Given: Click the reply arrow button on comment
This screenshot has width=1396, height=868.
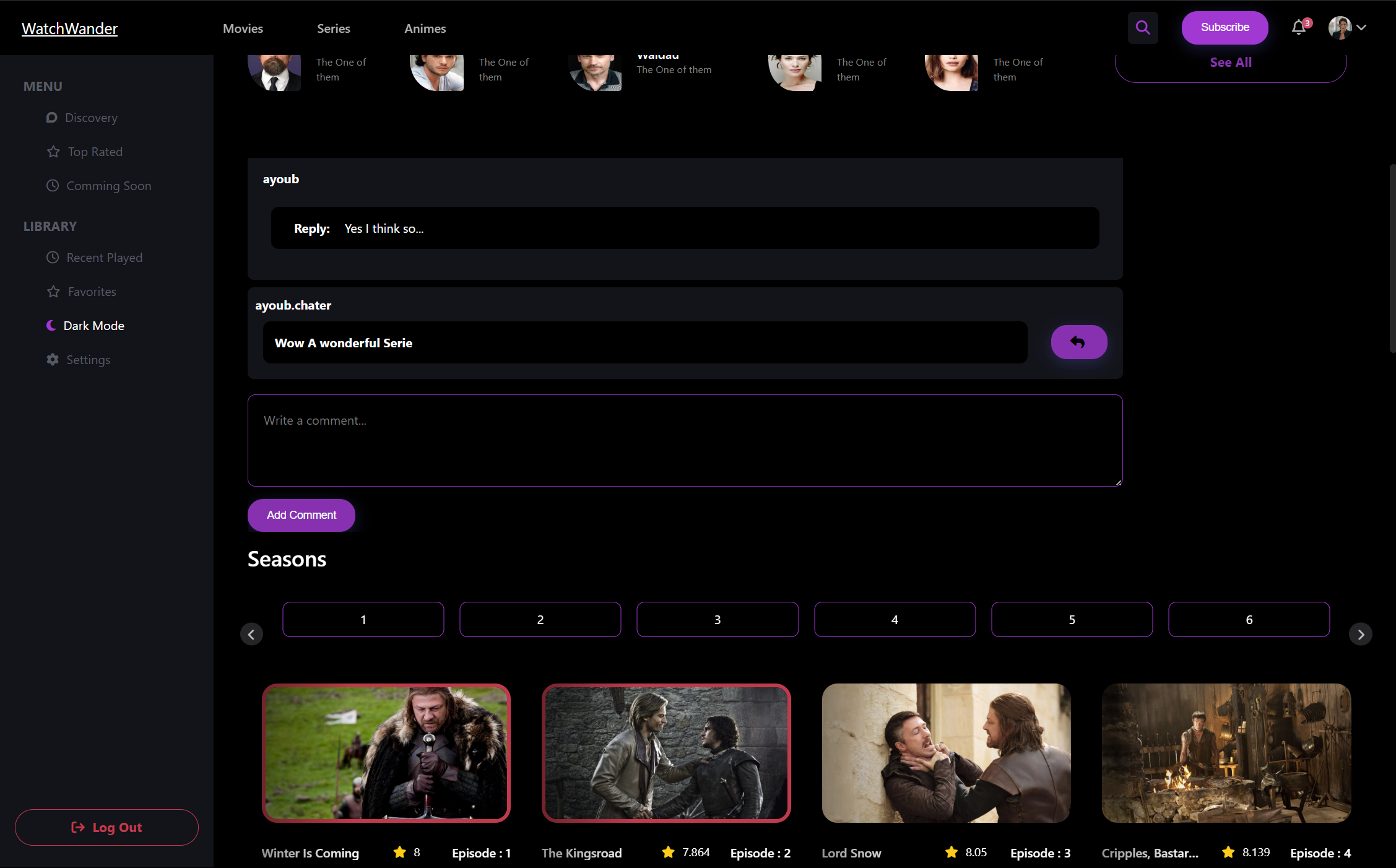Looking at the screenshot, I should click(1078, 342).
